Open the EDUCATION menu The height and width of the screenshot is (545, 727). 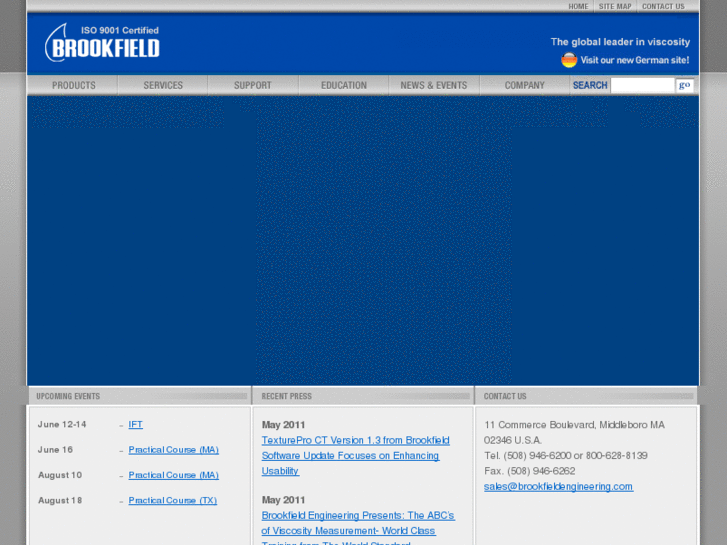[x=344, y=85]
